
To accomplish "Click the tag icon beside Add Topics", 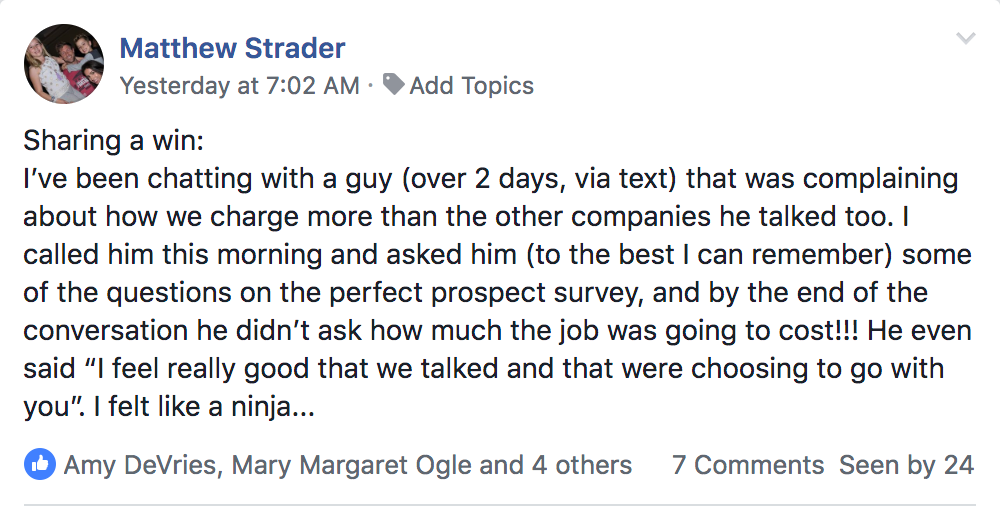I will (x=393, y=85).
